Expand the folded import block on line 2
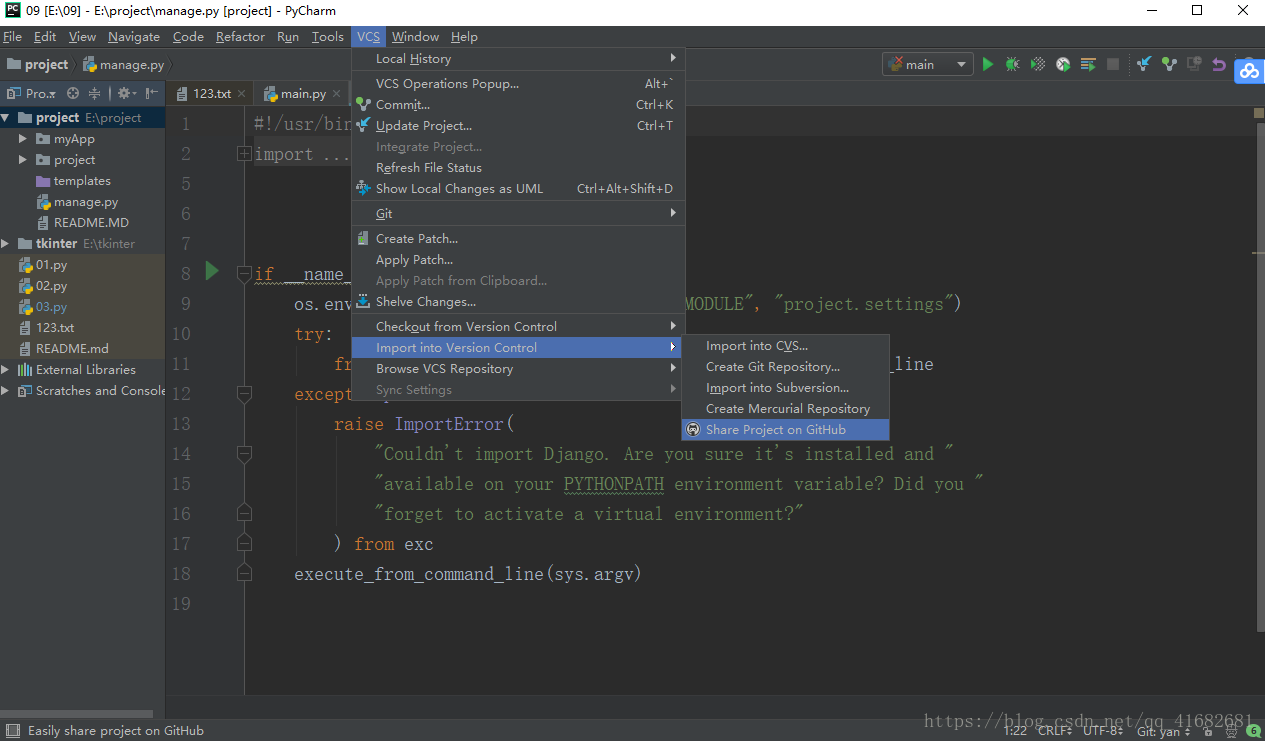The width and height of the screenshot is (1265, 741). 244,154
